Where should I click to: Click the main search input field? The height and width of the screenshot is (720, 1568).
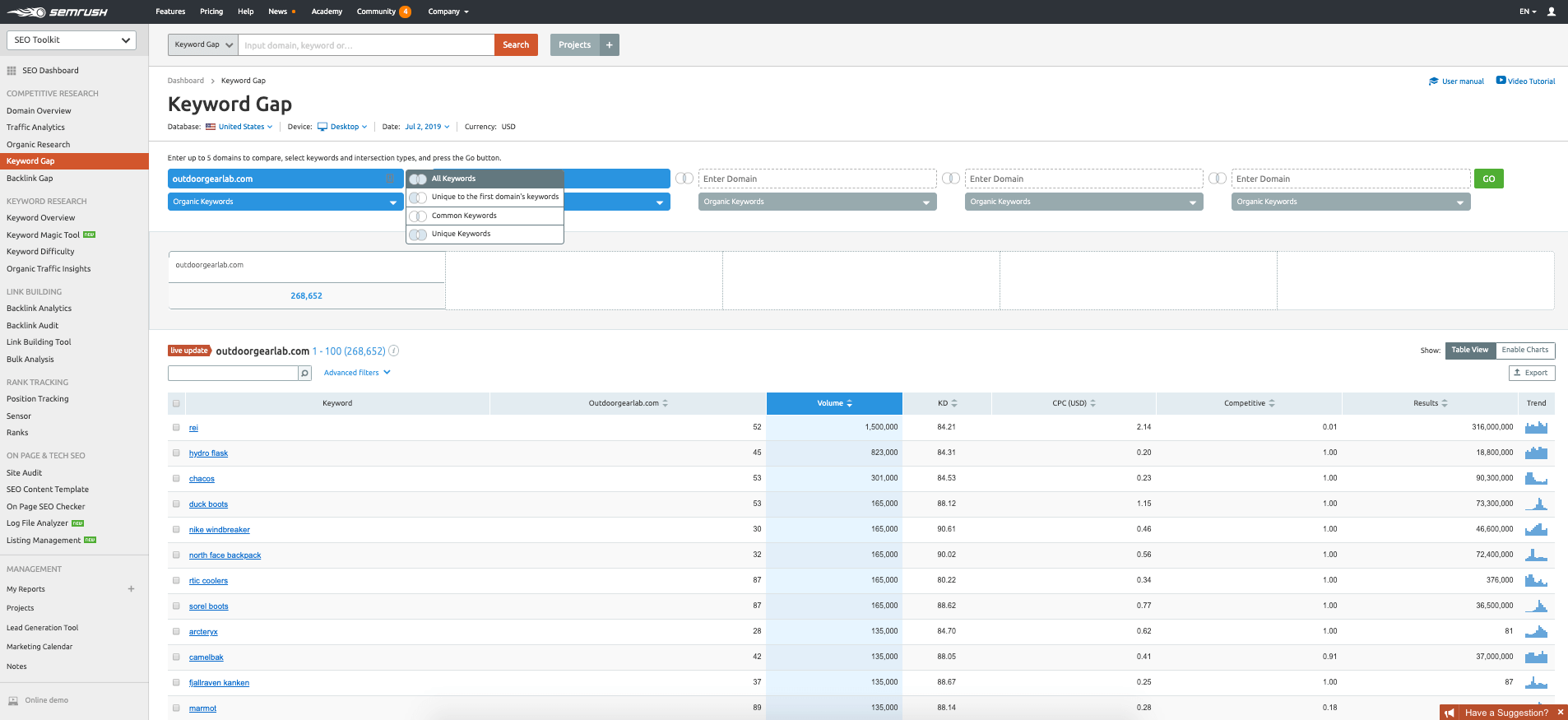[366, 45]
